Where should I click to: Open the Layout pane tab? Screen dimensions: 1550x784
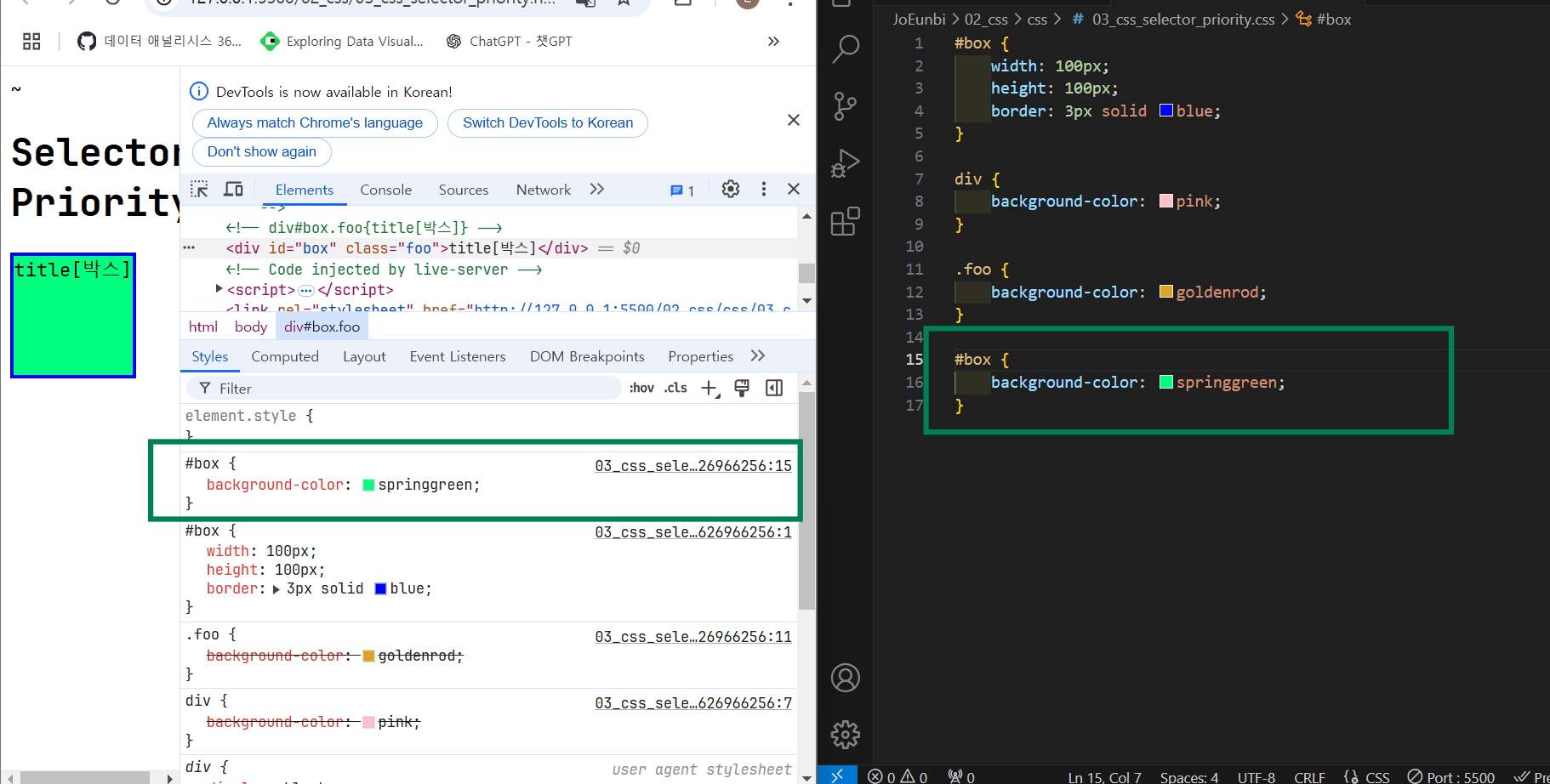pos(364,356)
